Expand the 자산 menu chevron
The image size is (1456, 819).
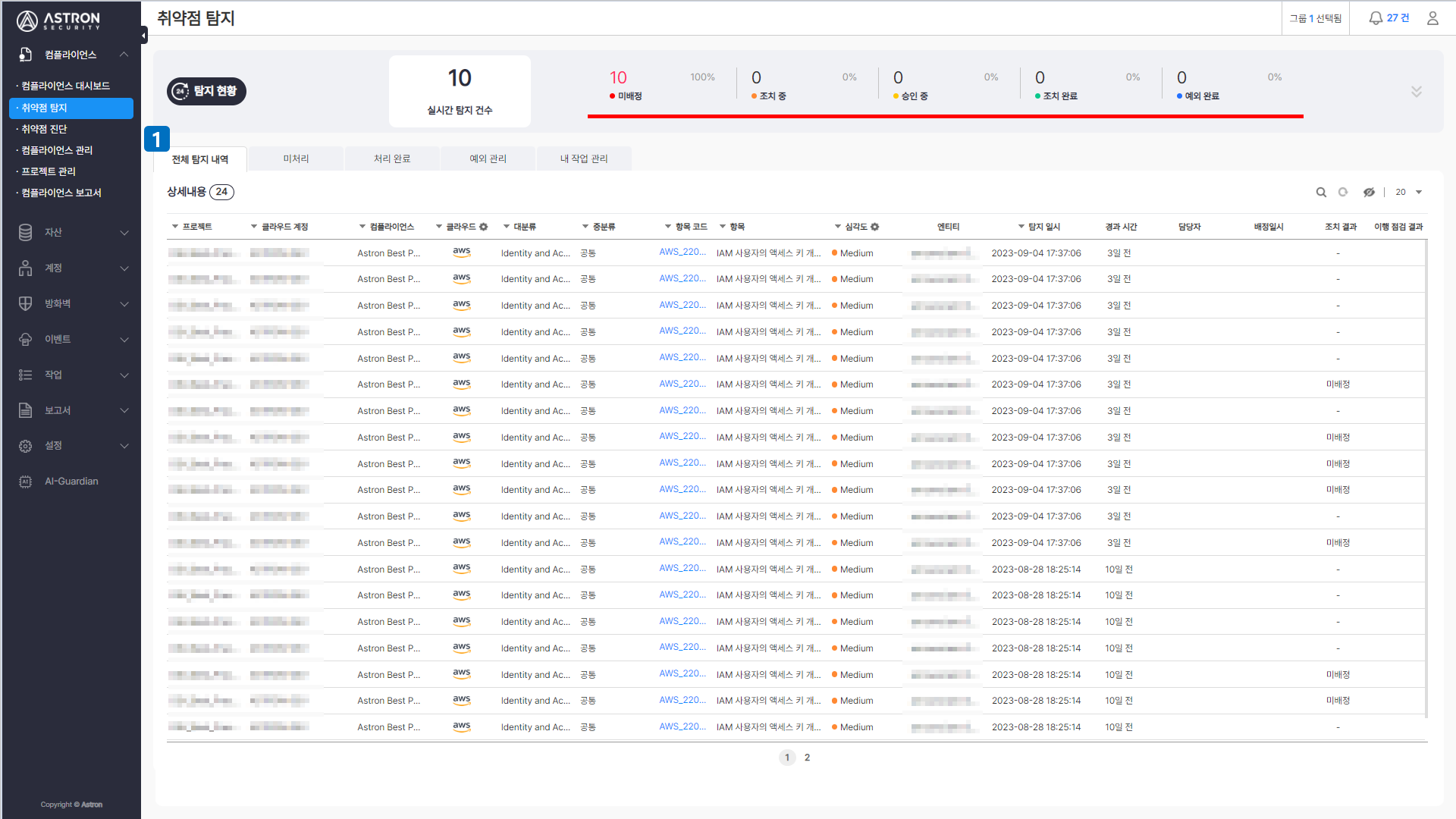coord(124,233)
